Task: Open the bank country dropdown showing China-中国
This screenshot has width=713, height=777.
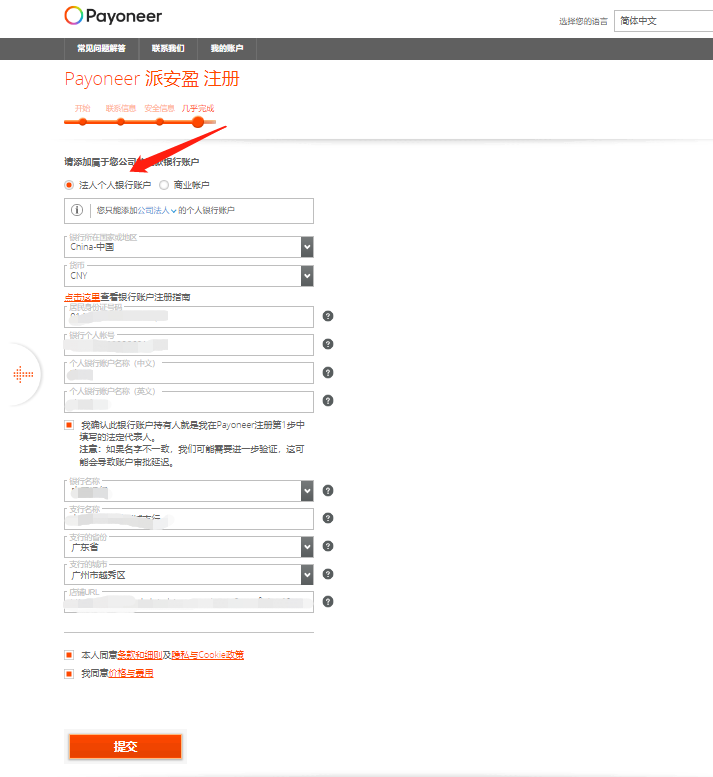Action: point(189,247)
